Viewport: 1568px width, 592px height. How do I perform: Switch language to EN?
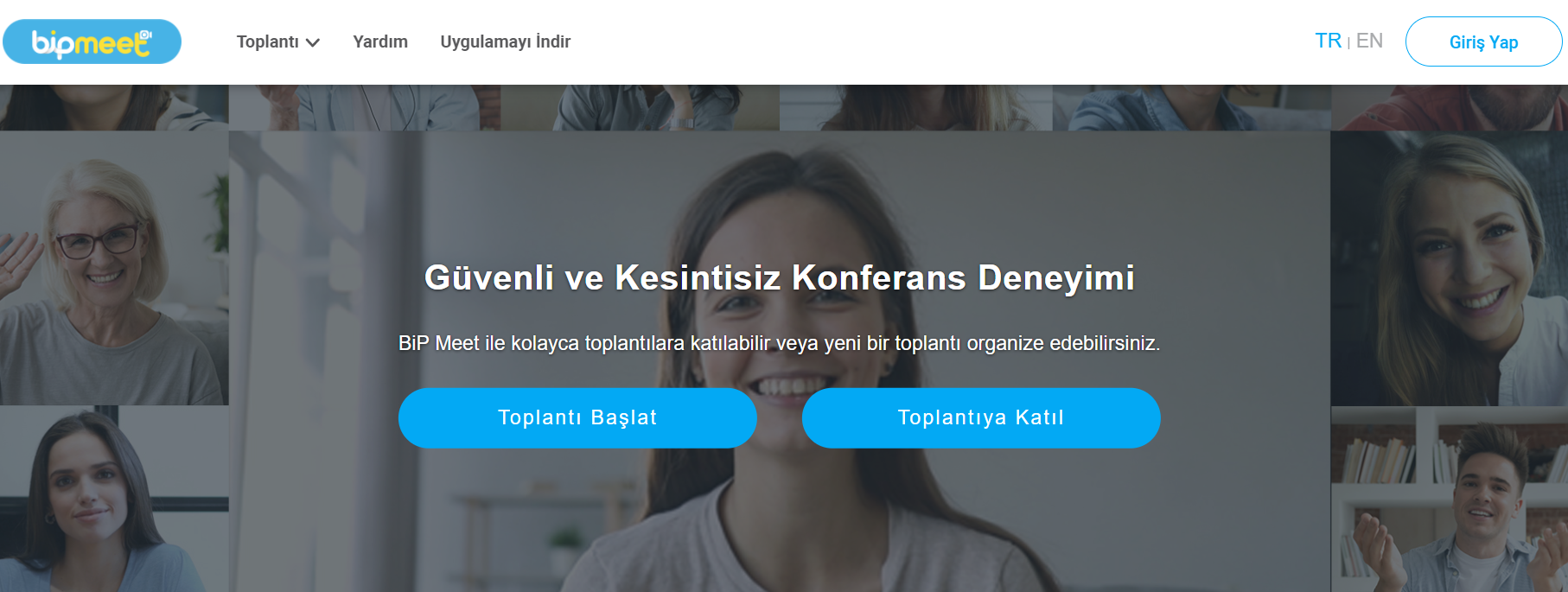click(x=1369, y=41)
